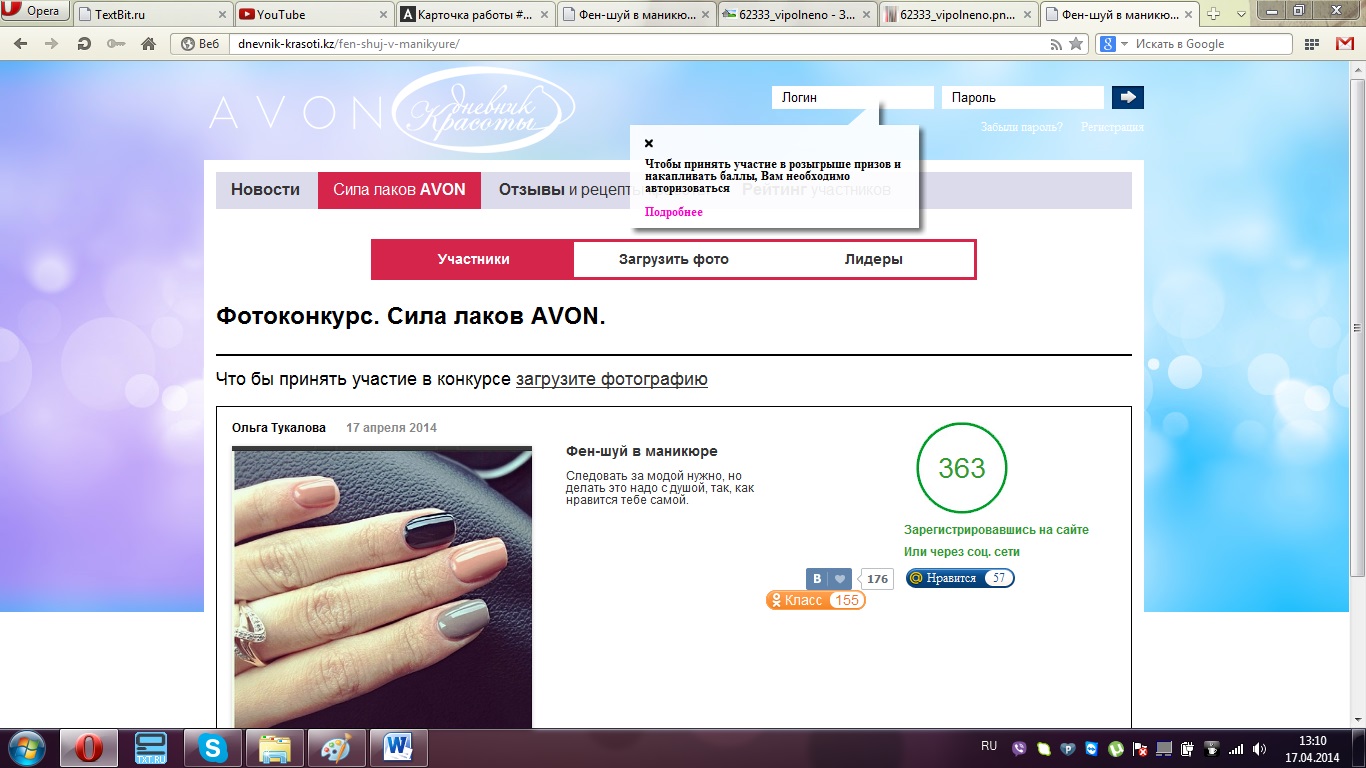
Task: Open Opera from the taskbar
Action: [x=89, y=748]
